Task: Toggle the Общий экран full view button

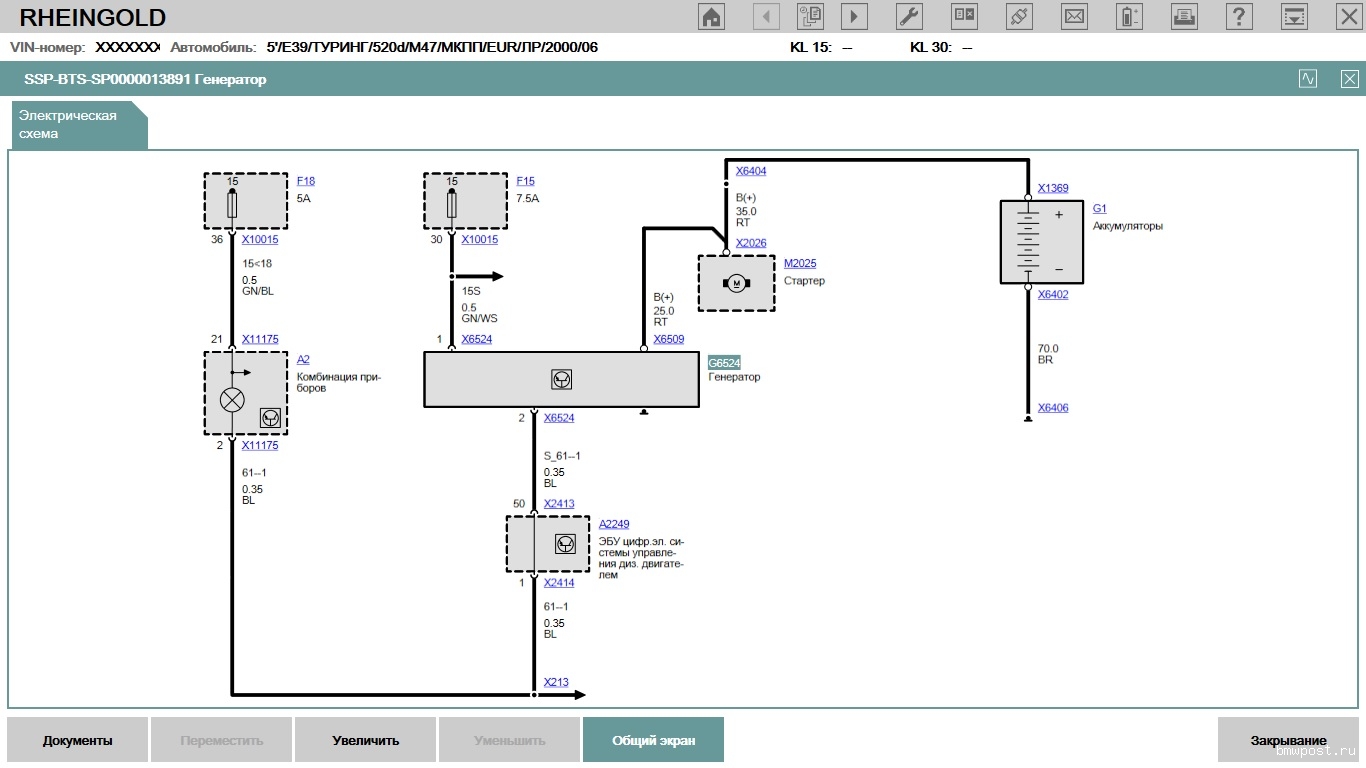Action: (x=653, y=741)
